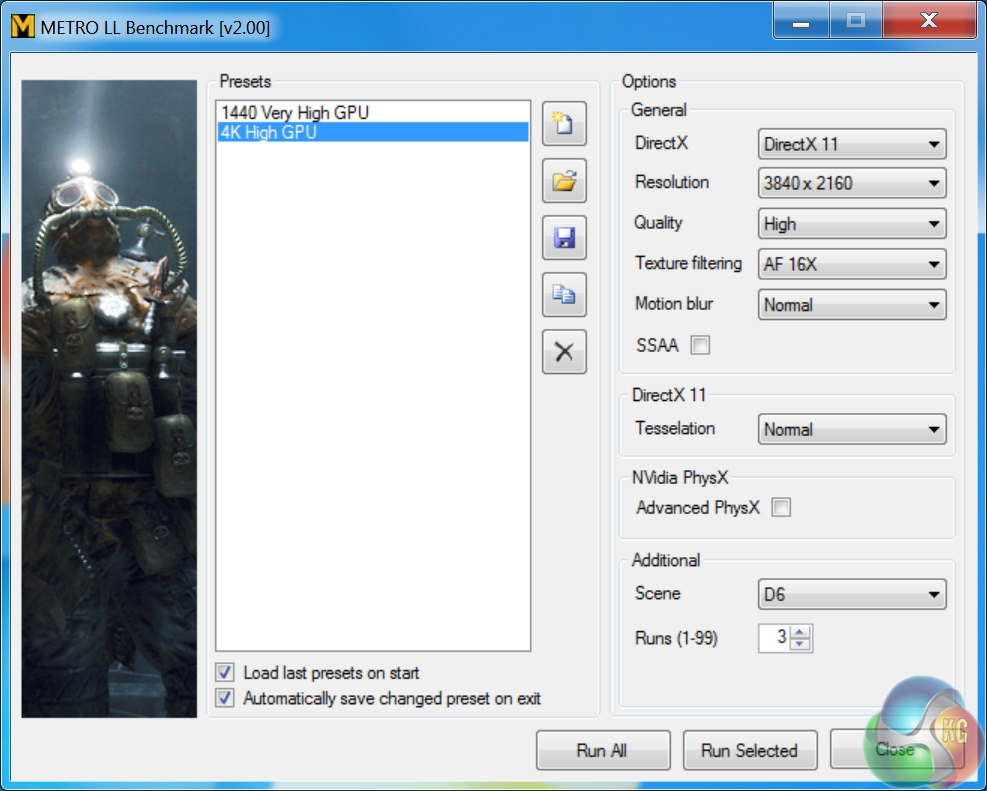The width and height of the screenshot is (987, 791).
Task: Select the 4K High GPU preset
Action: click(373, 132)
